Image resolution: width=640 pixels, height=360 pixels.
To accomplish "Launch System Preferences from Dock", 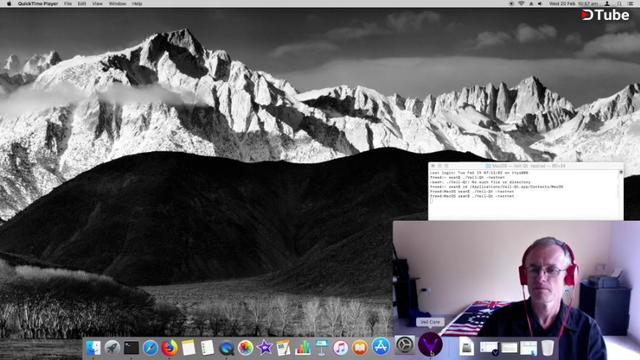I will pos(404,345).
